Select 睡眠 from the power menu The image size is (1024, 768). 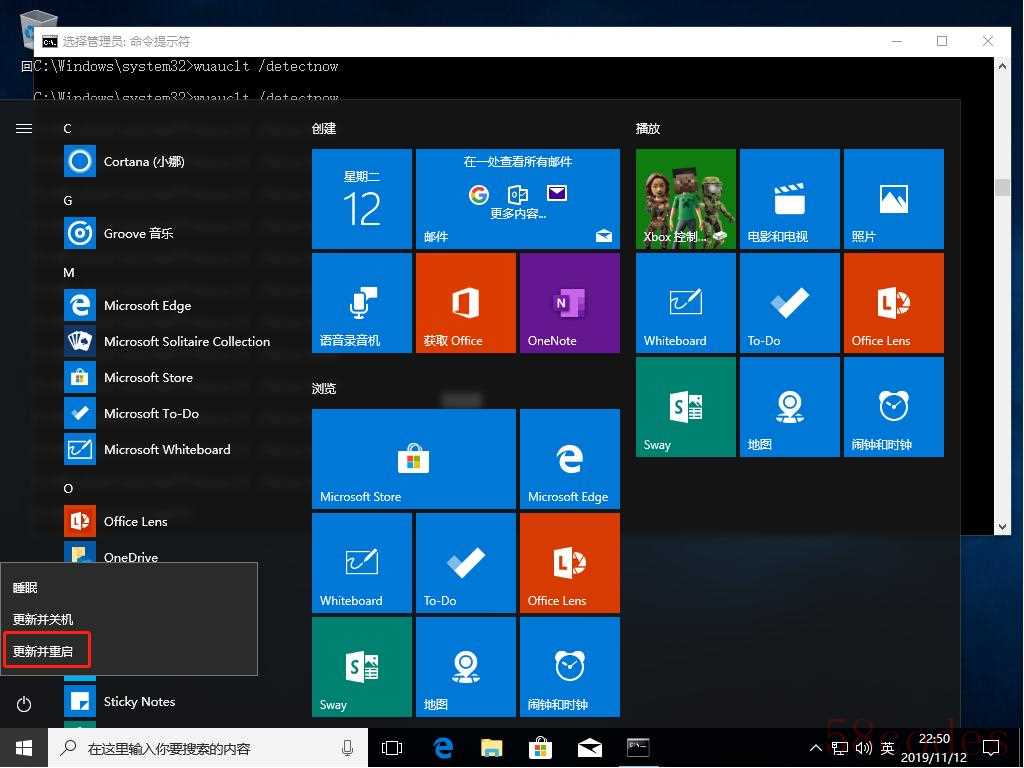(129, 588)
